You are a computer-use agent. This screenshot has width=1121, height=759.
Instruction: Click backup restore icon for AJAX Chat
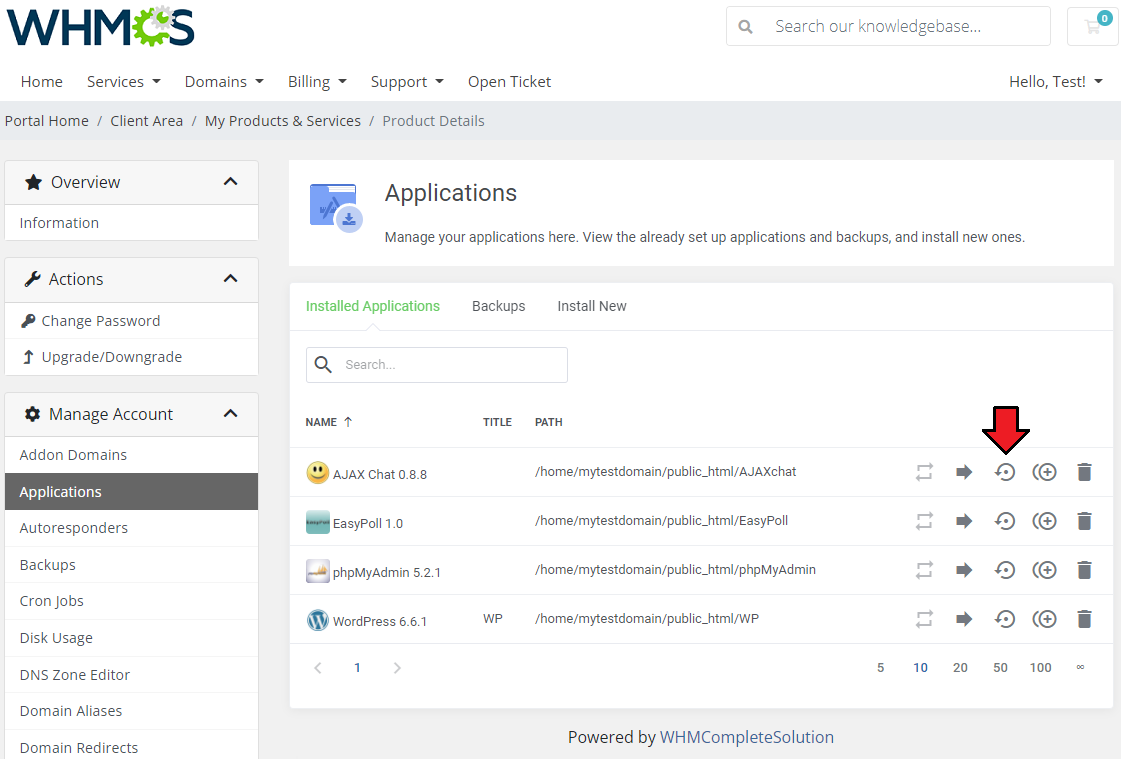pyautogui.click(x=1004, y=472)
